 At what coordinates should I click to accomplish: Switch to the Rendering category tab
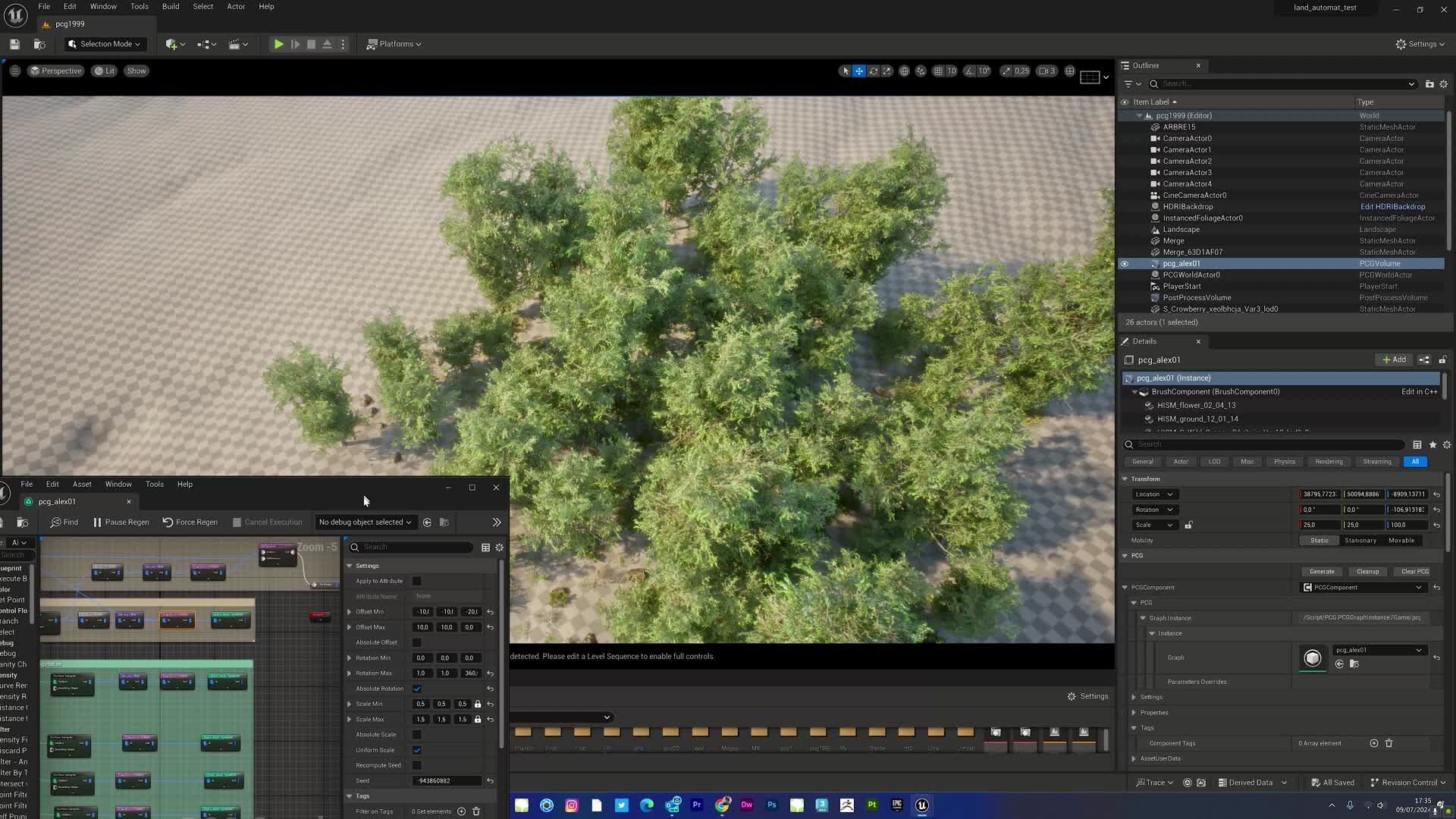pyautogui.click(x=1328, y=461)
